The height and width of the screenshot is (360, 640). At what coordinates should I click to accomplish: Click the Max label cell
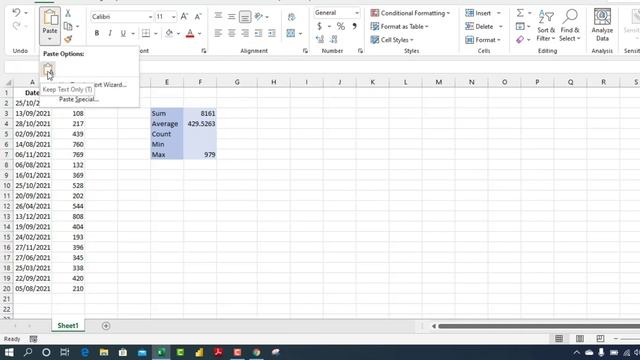click(x=167, y=154)
